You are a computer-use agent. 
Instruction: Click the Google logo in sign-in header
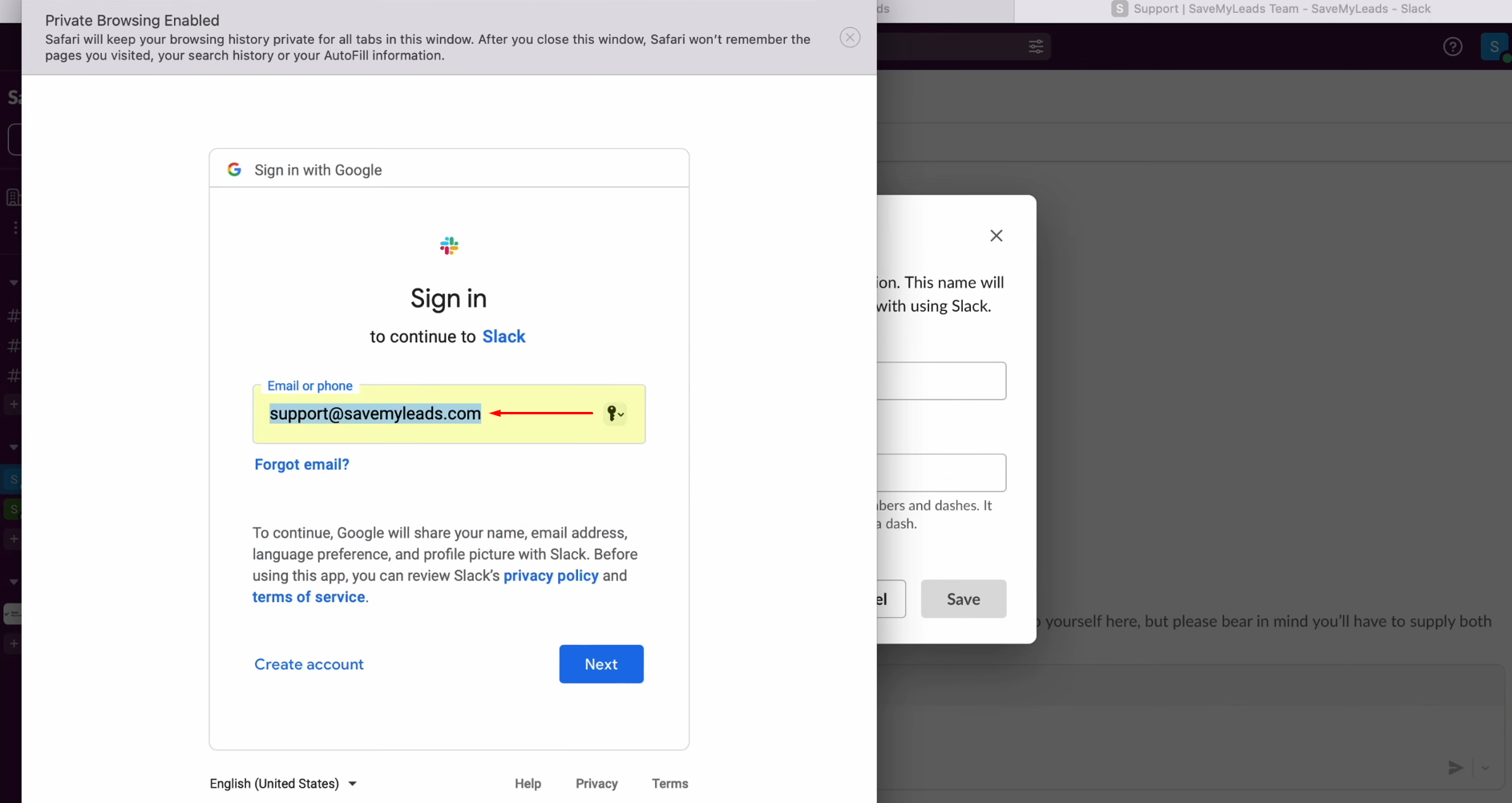[x=234, y=170]
